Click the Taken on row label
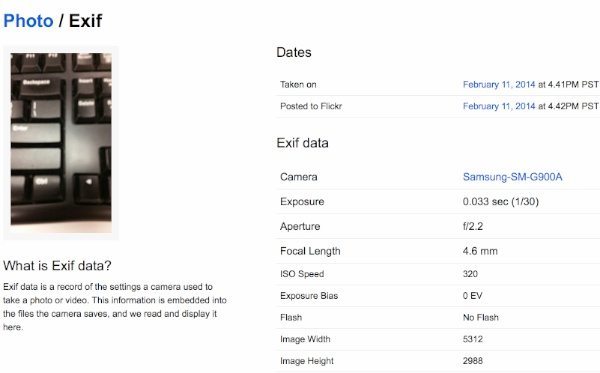 298,85
